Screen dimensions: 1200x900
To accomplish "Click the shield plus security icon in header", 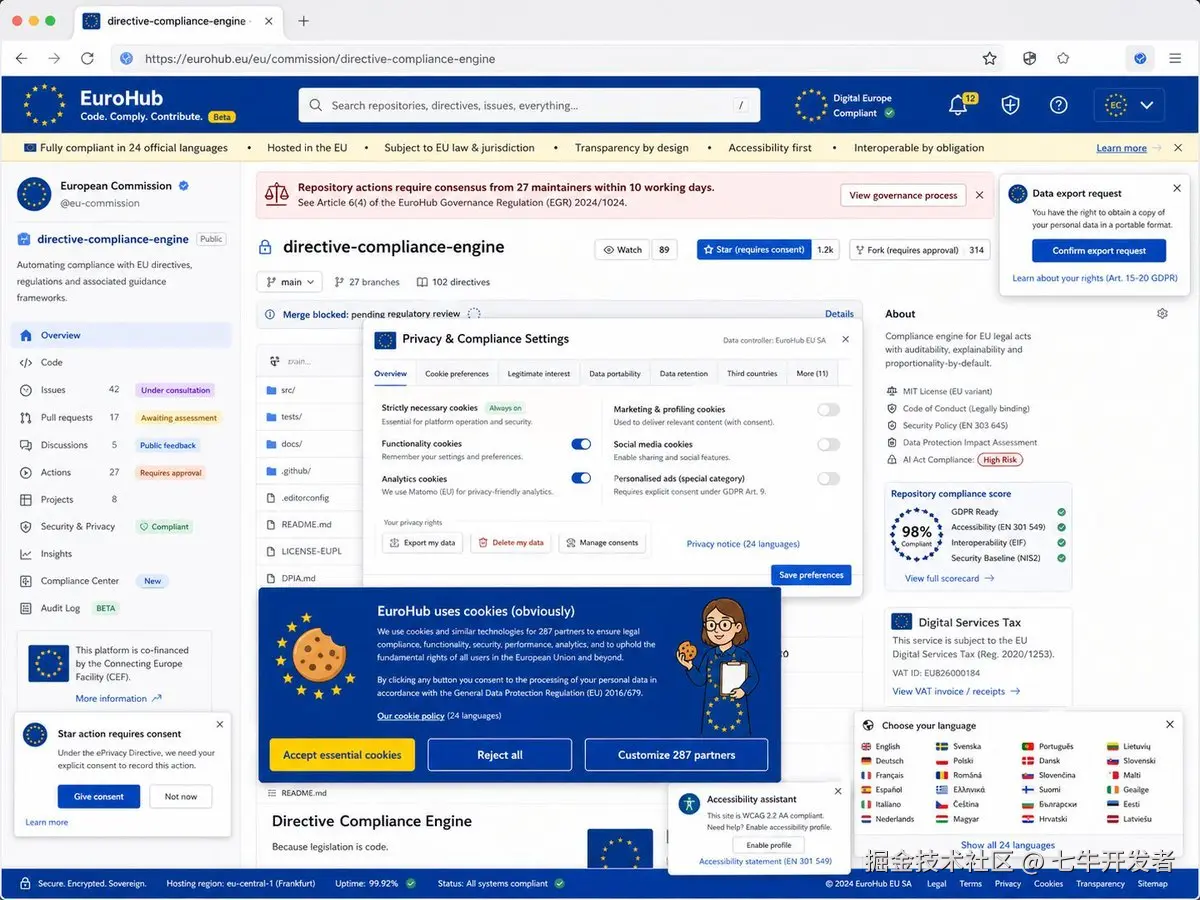I will point(1011,105).
